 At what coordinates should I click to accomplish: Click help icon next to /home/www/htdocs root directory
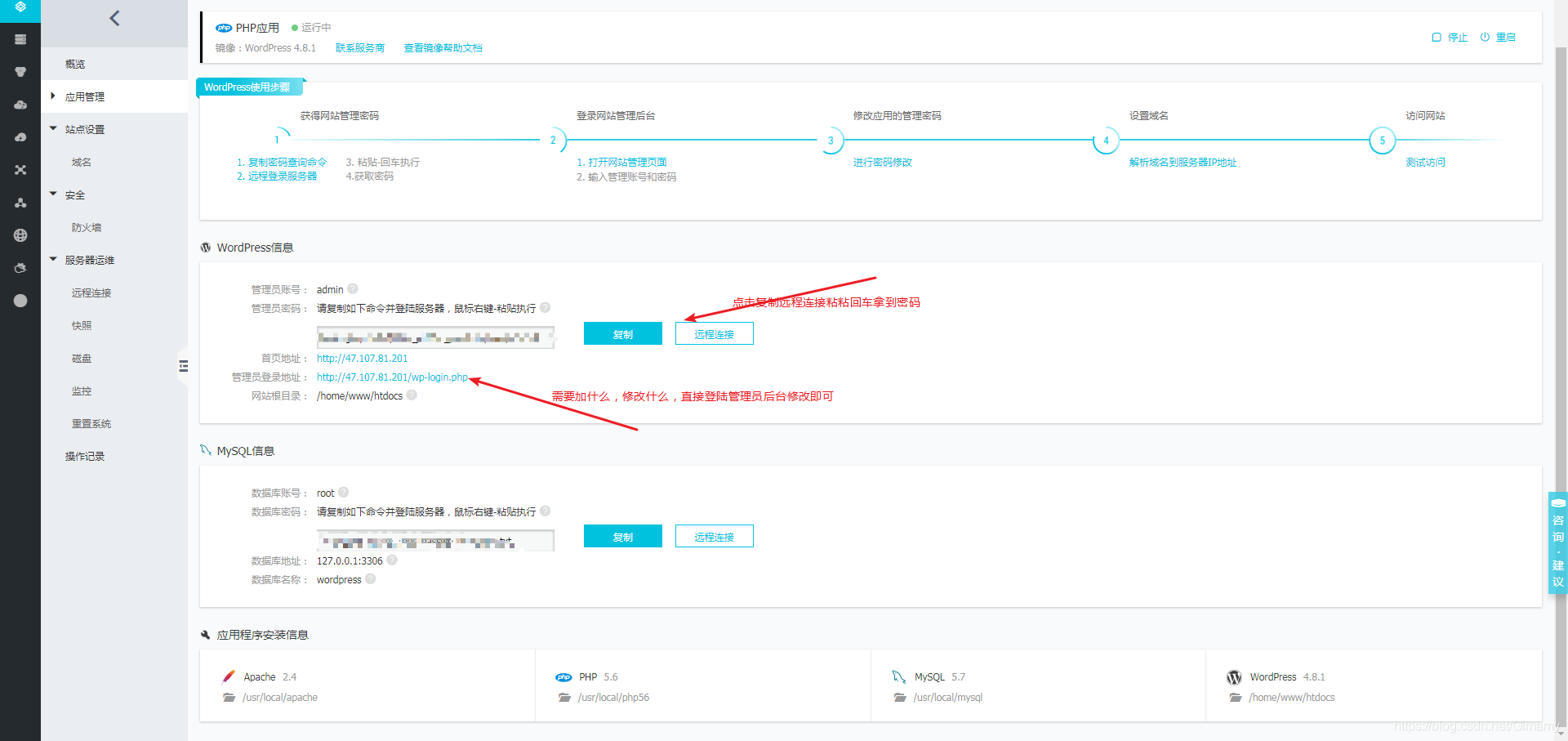coord(412,395)
